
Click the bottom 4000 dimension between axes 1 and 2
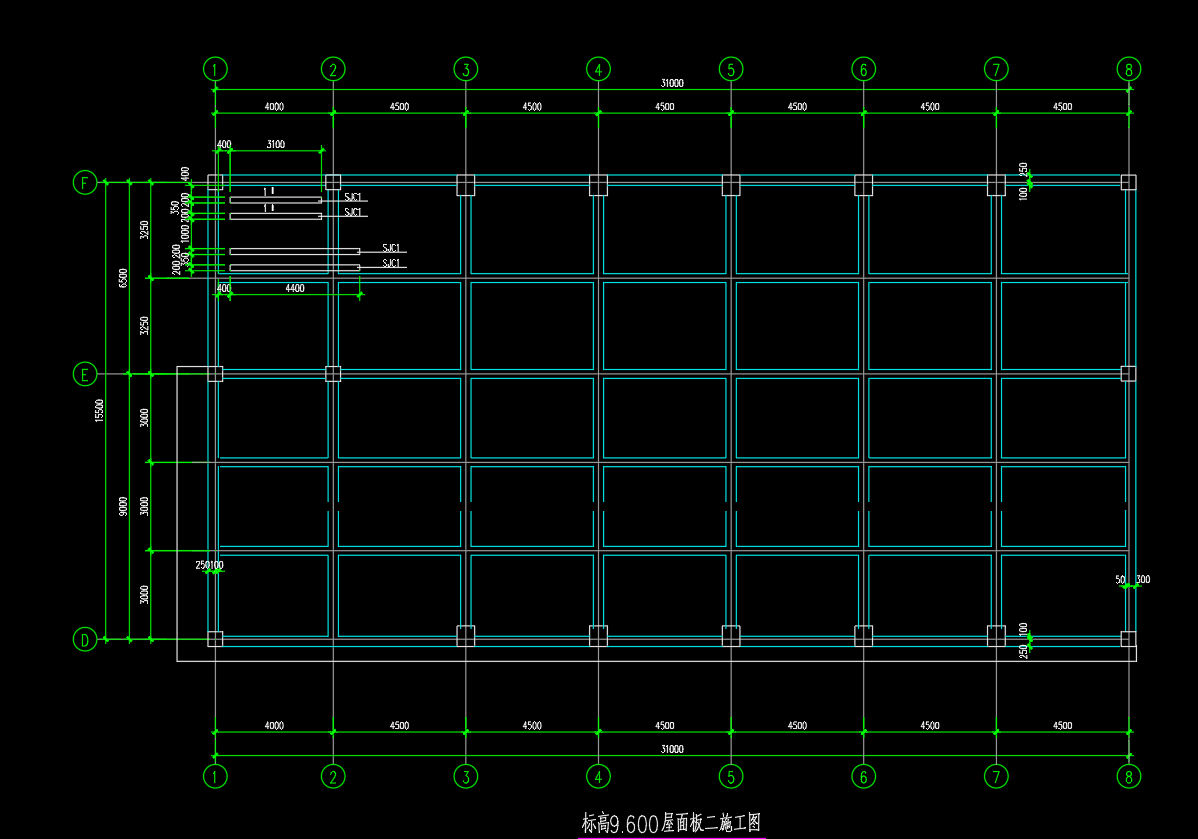(x=274, y=726)
